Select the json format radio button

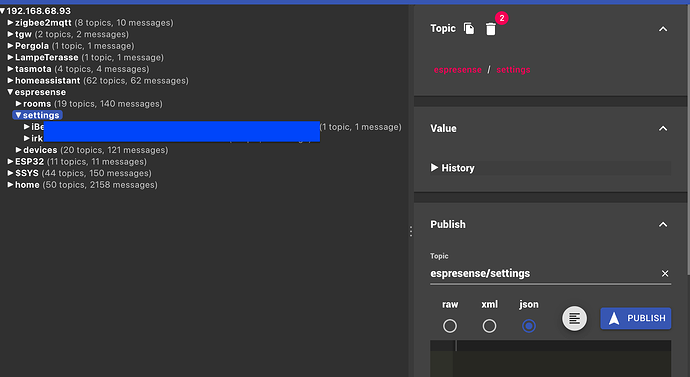[529, 326]
